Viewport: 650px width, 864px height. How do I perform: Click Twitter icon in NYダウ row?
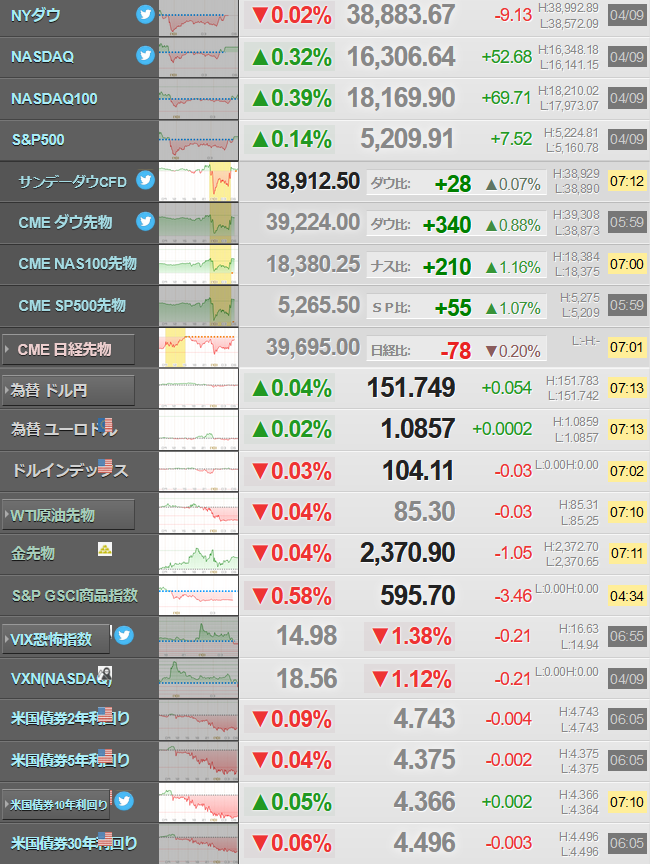145,14
